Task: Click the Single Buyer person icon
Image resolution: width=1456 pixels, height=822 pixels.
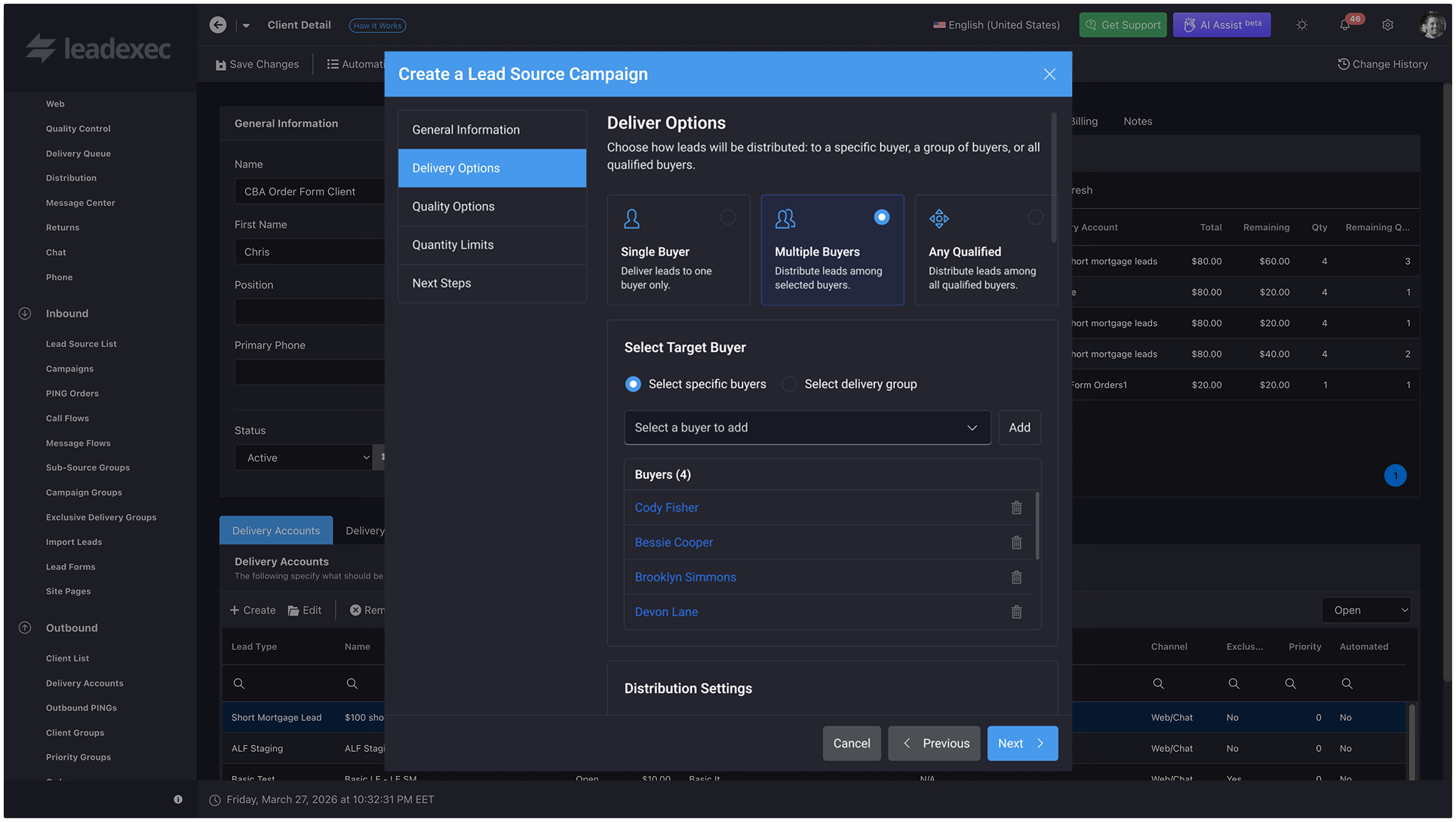Action: pyautogui.click(x=631, y=219)
